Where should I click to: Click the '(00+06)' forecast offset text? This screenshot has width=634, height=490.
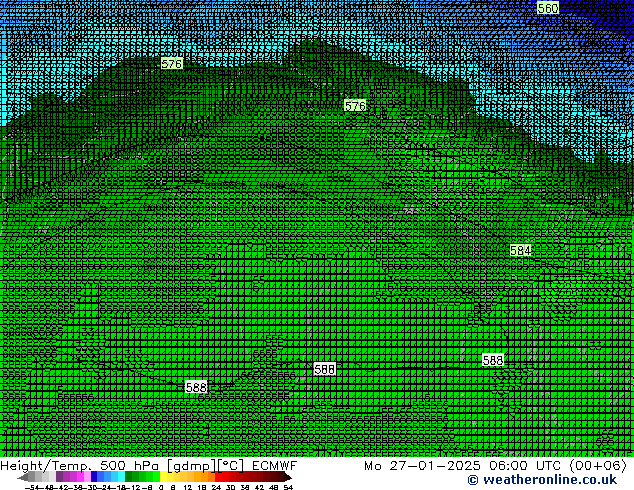pos(598,466)
